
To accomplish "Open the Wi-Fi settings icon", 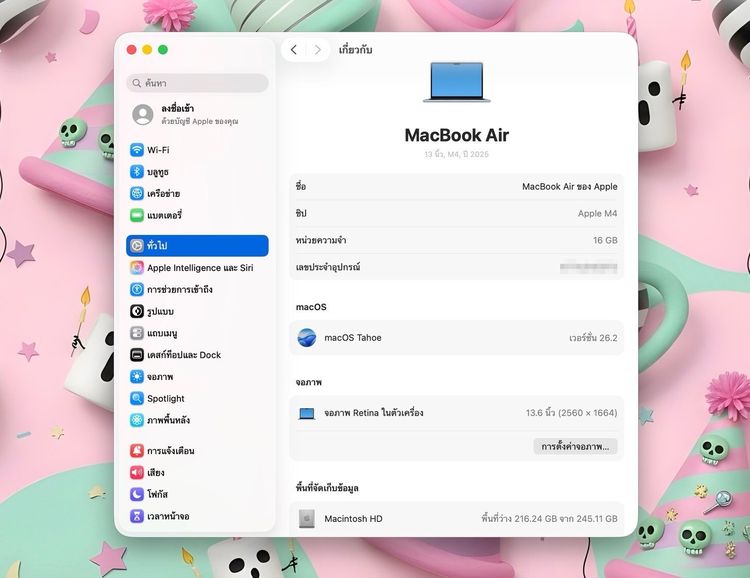I will tap(137, 150).
